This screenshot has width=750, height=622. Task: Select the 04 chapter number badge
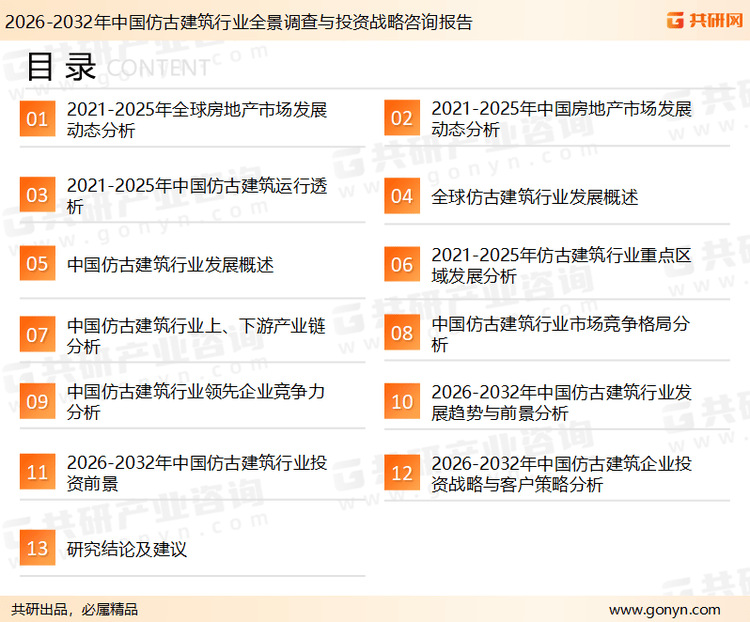402,195
